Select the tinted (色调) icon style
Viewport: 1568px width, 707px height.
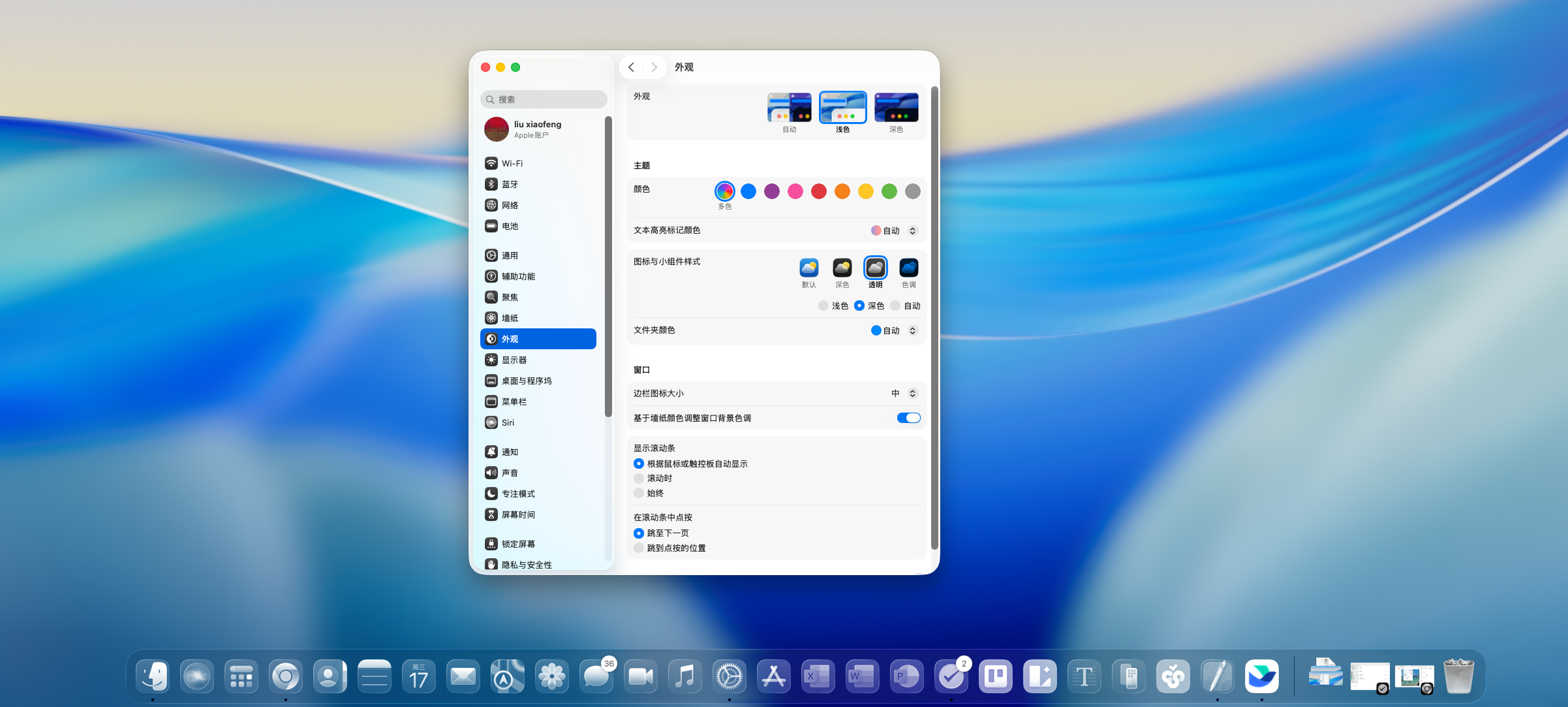coord(908,268)
